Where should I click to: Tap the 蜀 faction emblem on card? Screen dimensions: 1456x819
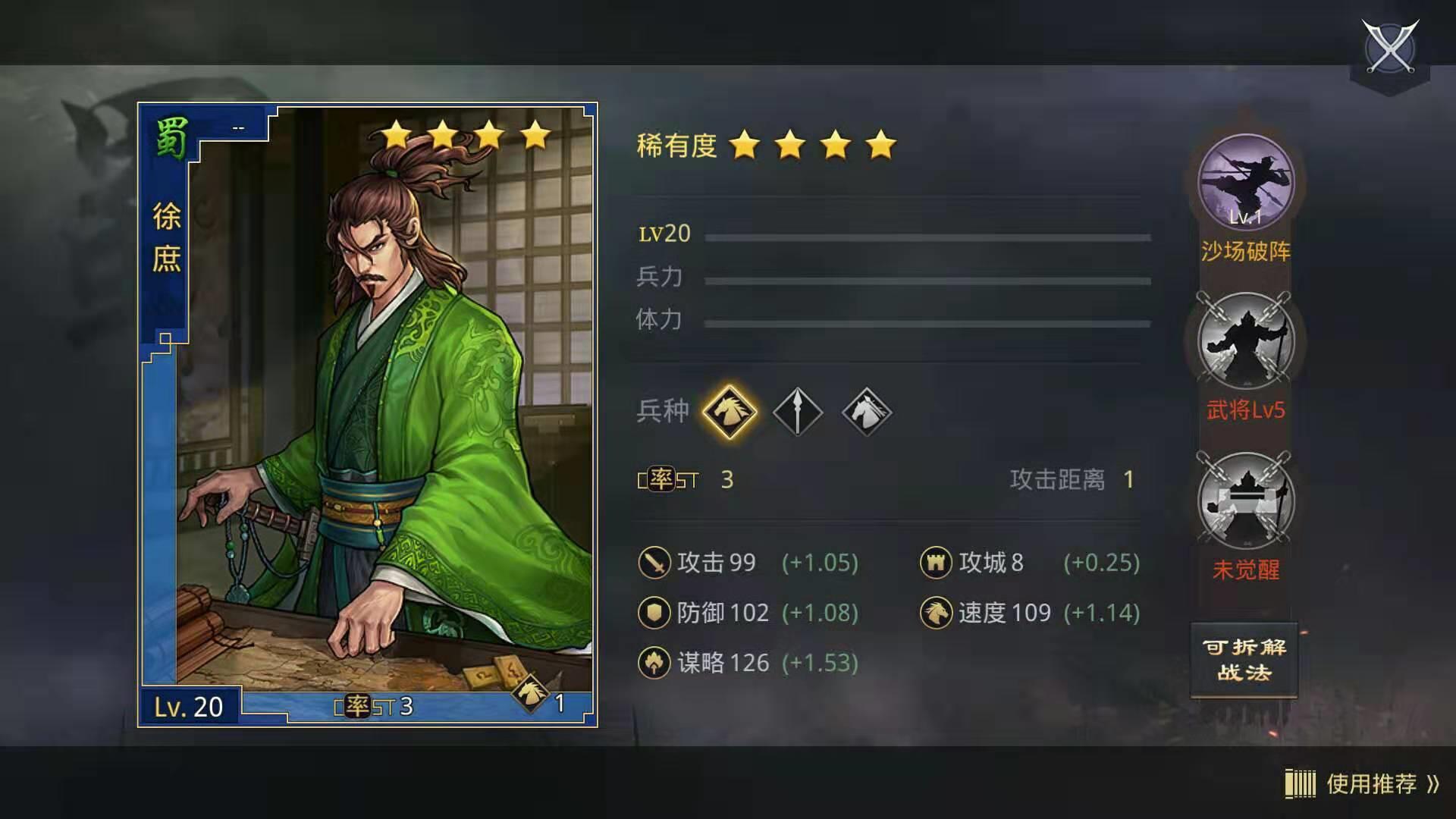[171, 139]
